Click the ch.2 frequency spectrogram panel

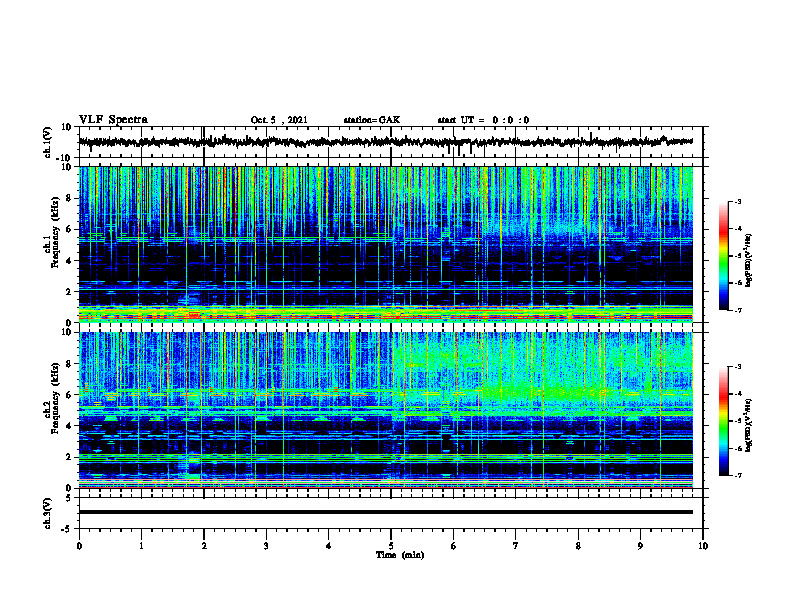(x=391, y=410)
